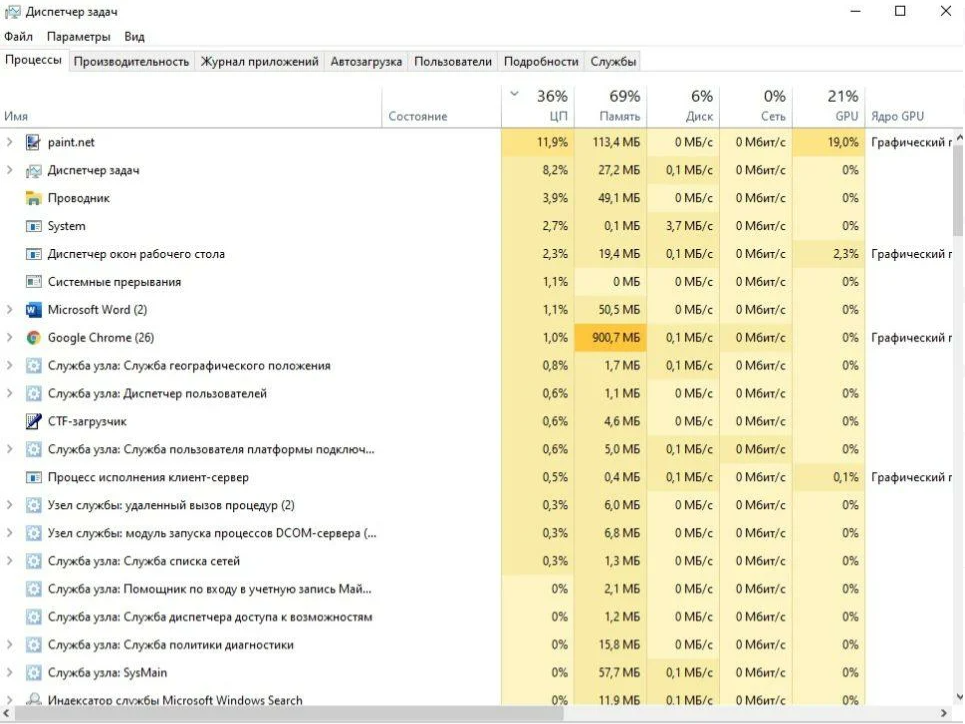
Task: Switch to the Производительность tab
Action: point(131,62)
